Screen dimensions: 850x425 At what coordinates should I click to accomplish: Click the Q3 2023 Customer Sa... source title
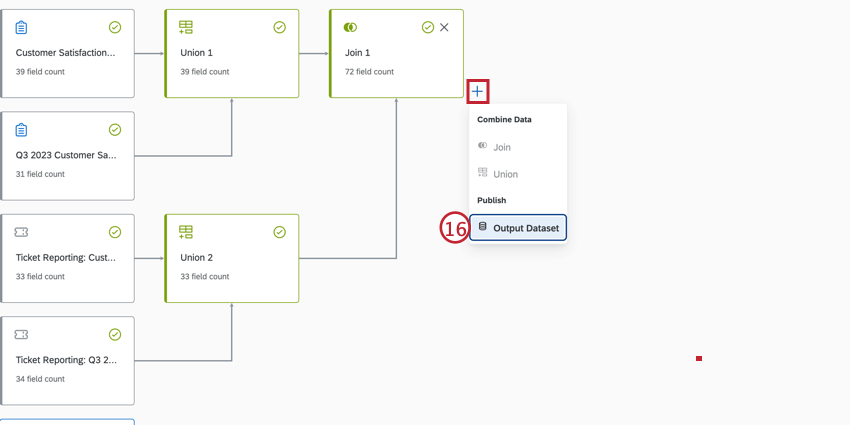tap(66, 155)
